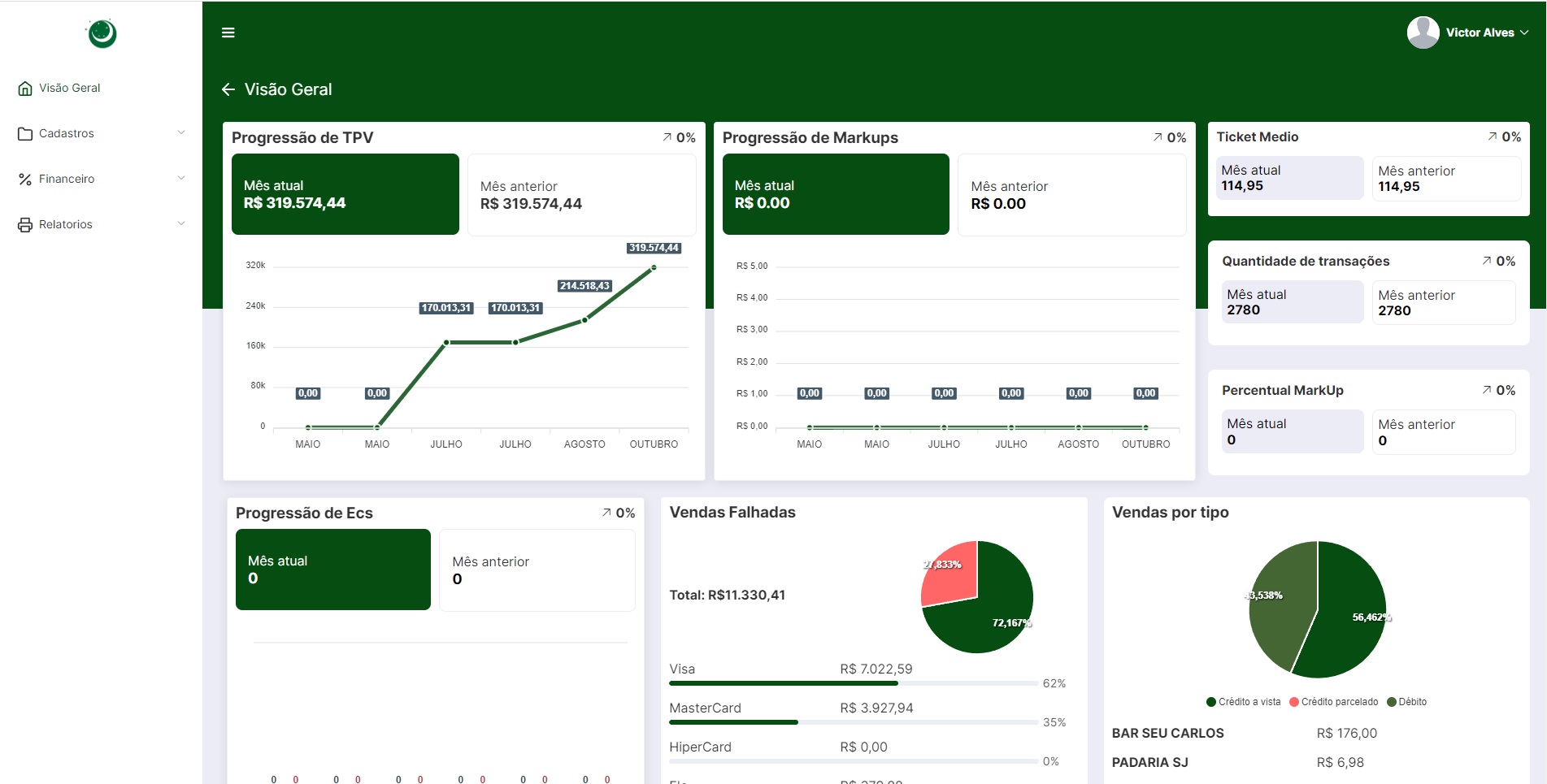Screen dimensions: 1547x784
Task: Click the back arrow beside Visão Geral
Action: [x=228, y=89]
